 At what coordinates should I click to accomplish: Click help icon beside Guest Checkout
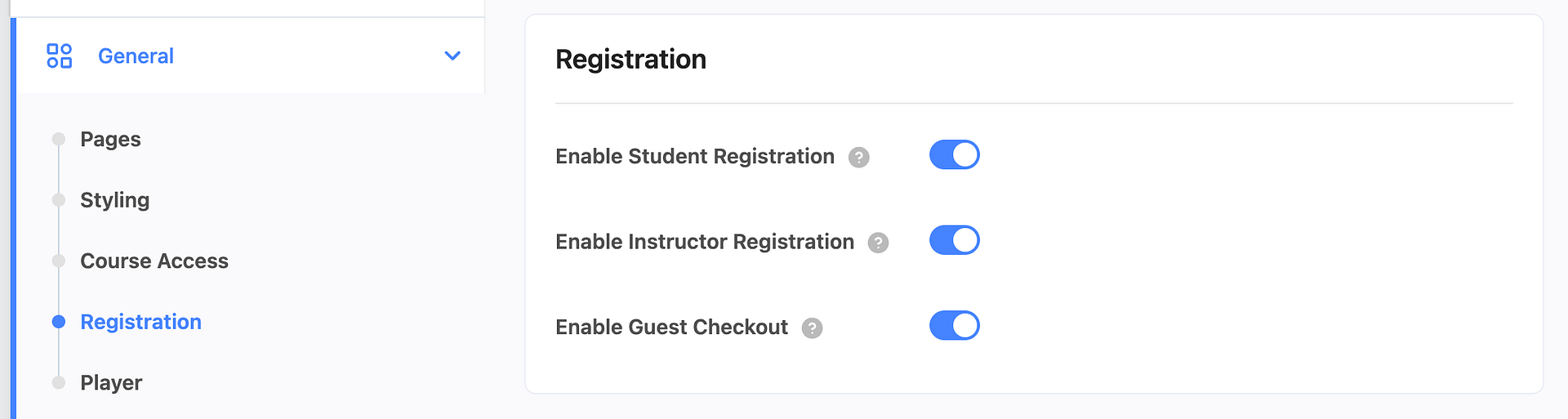(812, 328)
